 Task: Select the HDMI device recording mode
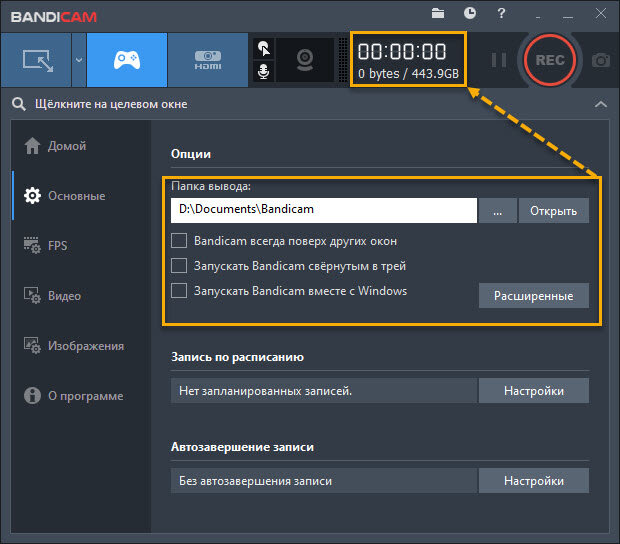tap(208, 60)
